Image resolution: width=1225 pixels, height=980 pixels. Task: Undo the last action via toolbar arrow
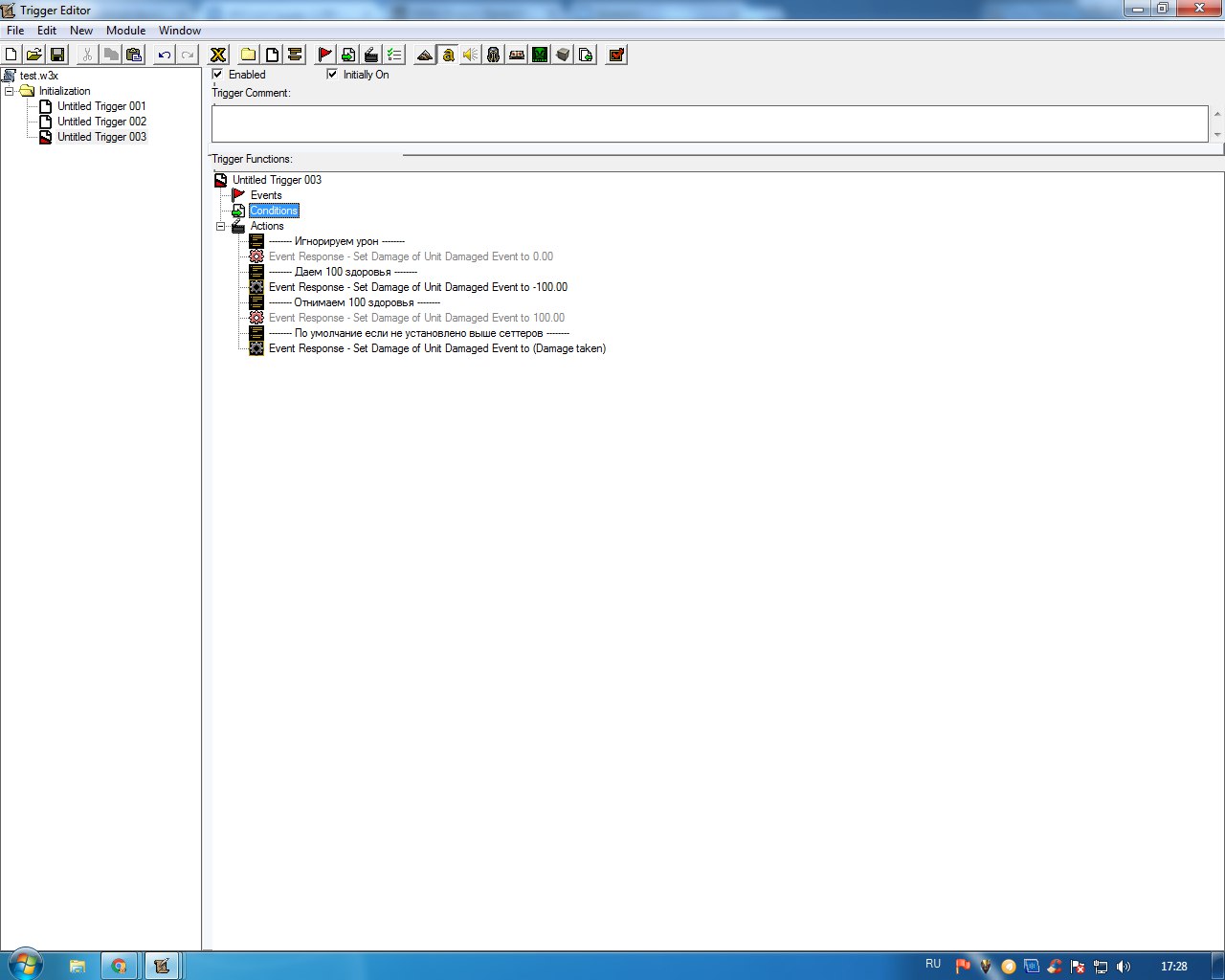[x=165, y=55]
